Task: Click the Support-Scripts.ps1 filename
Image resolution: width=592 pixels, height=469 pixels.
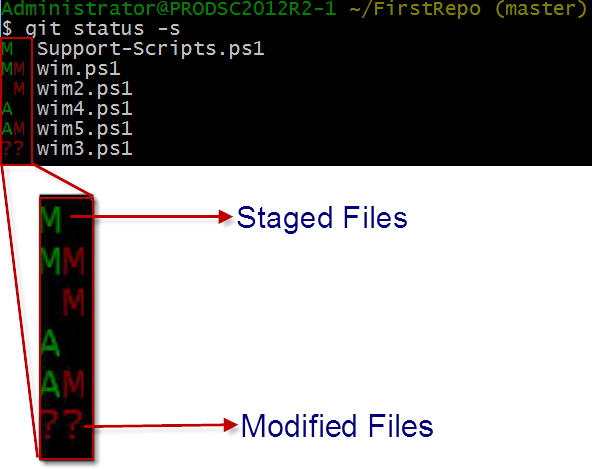Action: 150,49
